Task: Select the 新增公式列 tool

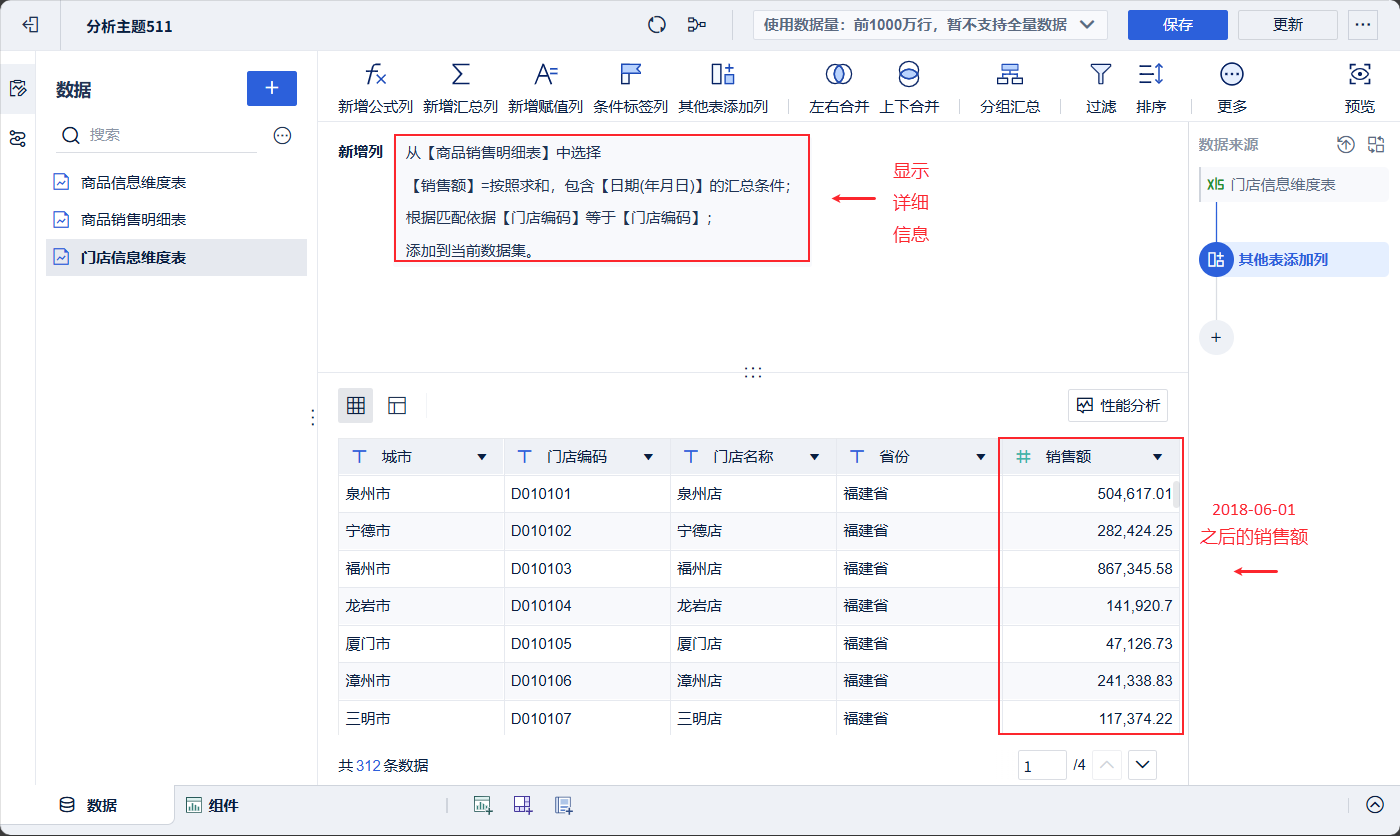Action: [x=375, y=88]
